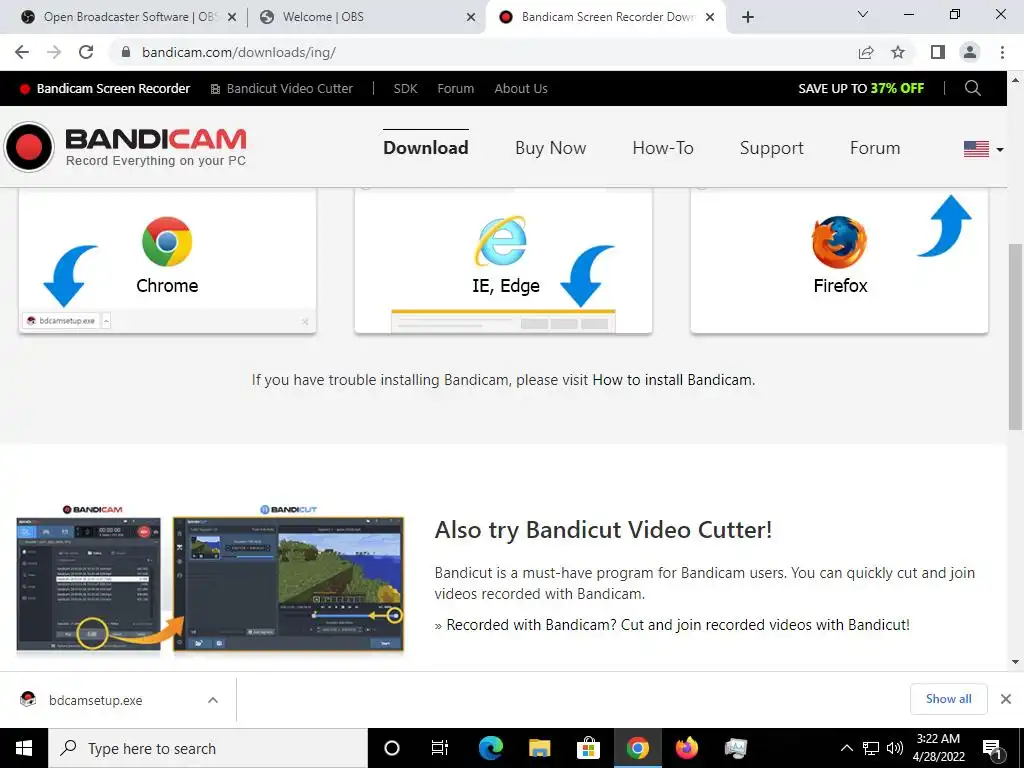Open the Windows Start menu

point(24,748)
